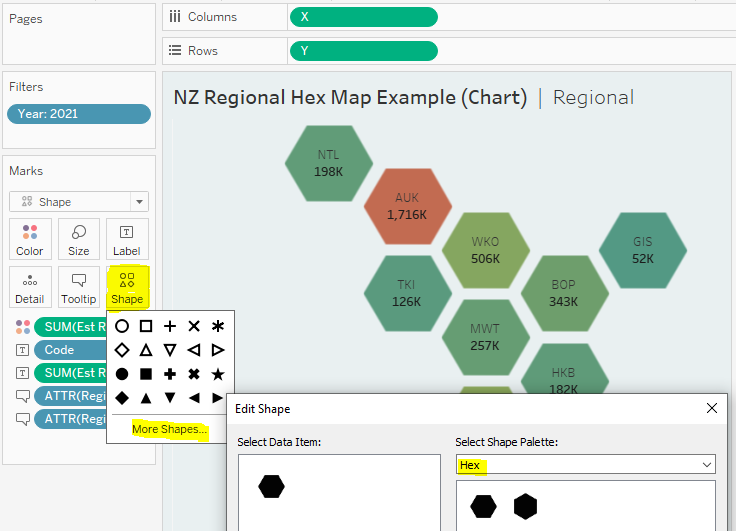Select the orange AUK hexagon
The width and height of the screenshot is (736, 531).
(x=407, y=207)
